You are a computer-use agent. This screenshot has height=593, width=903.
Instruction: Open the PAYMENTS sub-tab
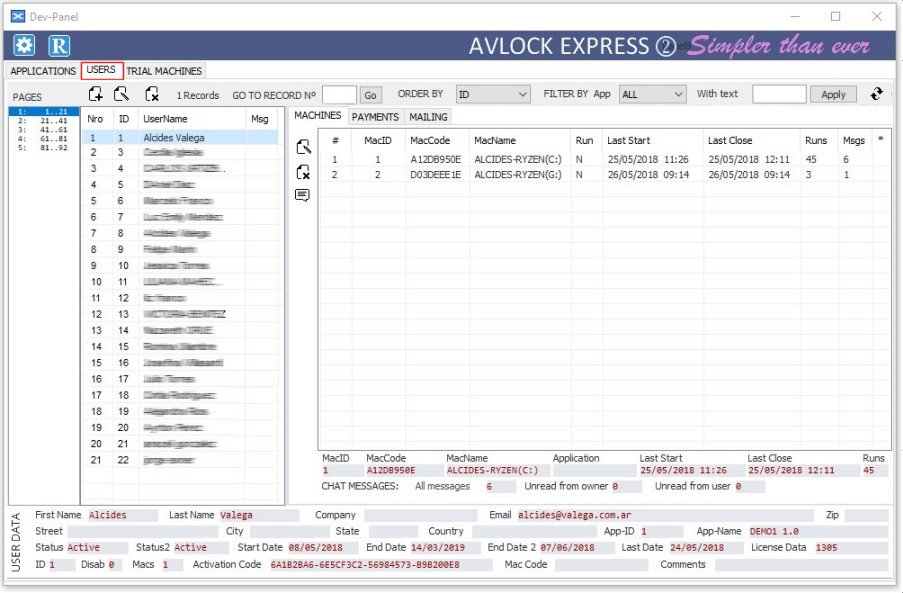pyautogui.click(x=375, y=117)
